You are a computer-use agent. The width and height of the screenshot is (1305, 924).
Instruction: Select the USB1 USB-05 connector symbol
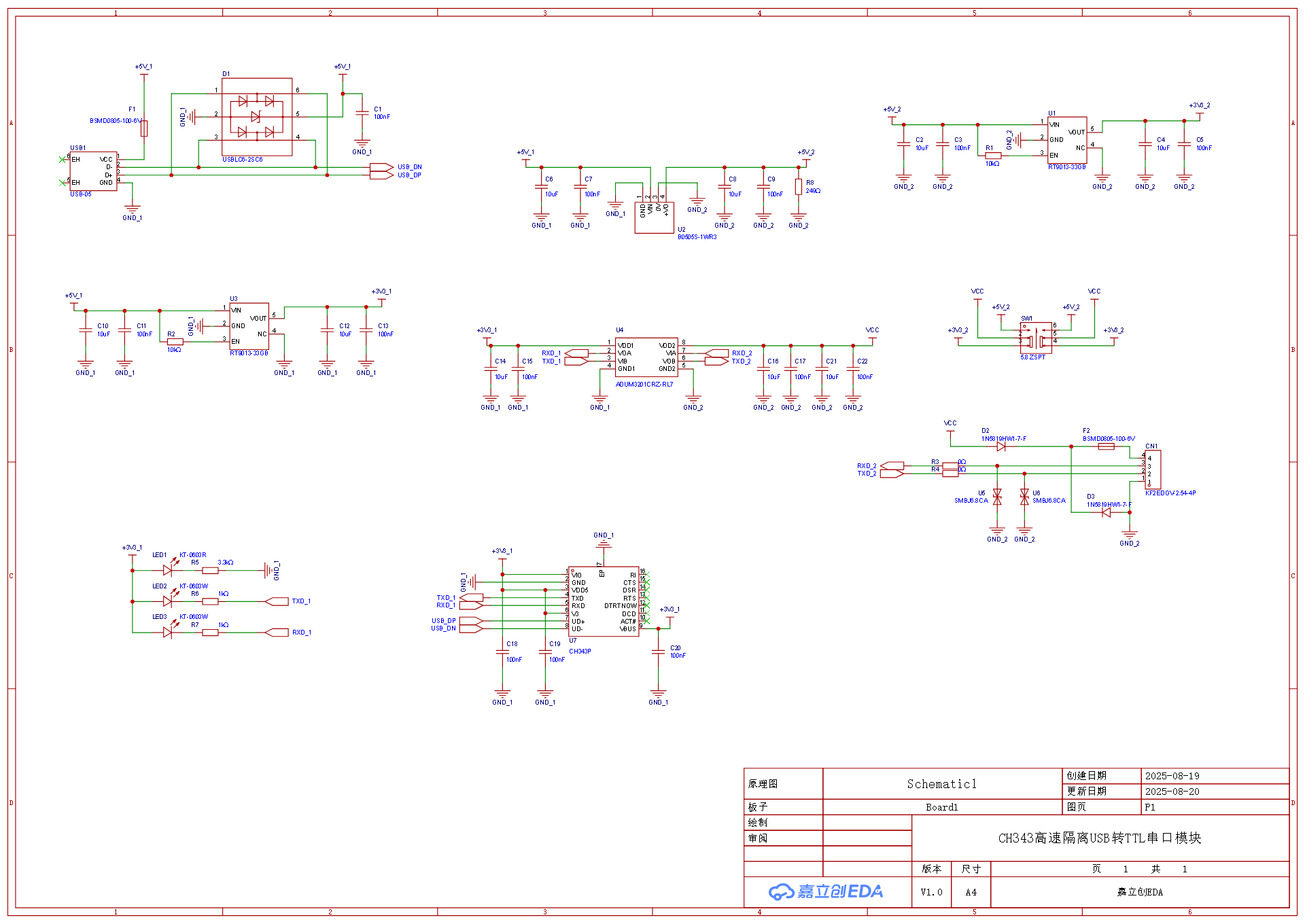click(94, 171)
